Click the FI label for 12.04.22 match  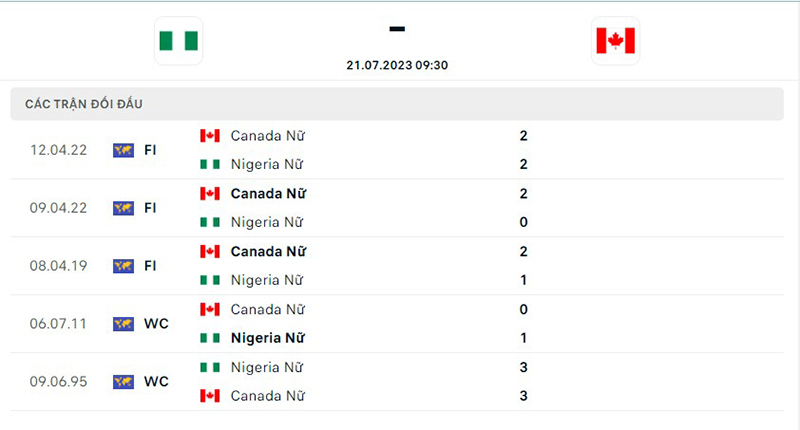[x=150, y=150]
